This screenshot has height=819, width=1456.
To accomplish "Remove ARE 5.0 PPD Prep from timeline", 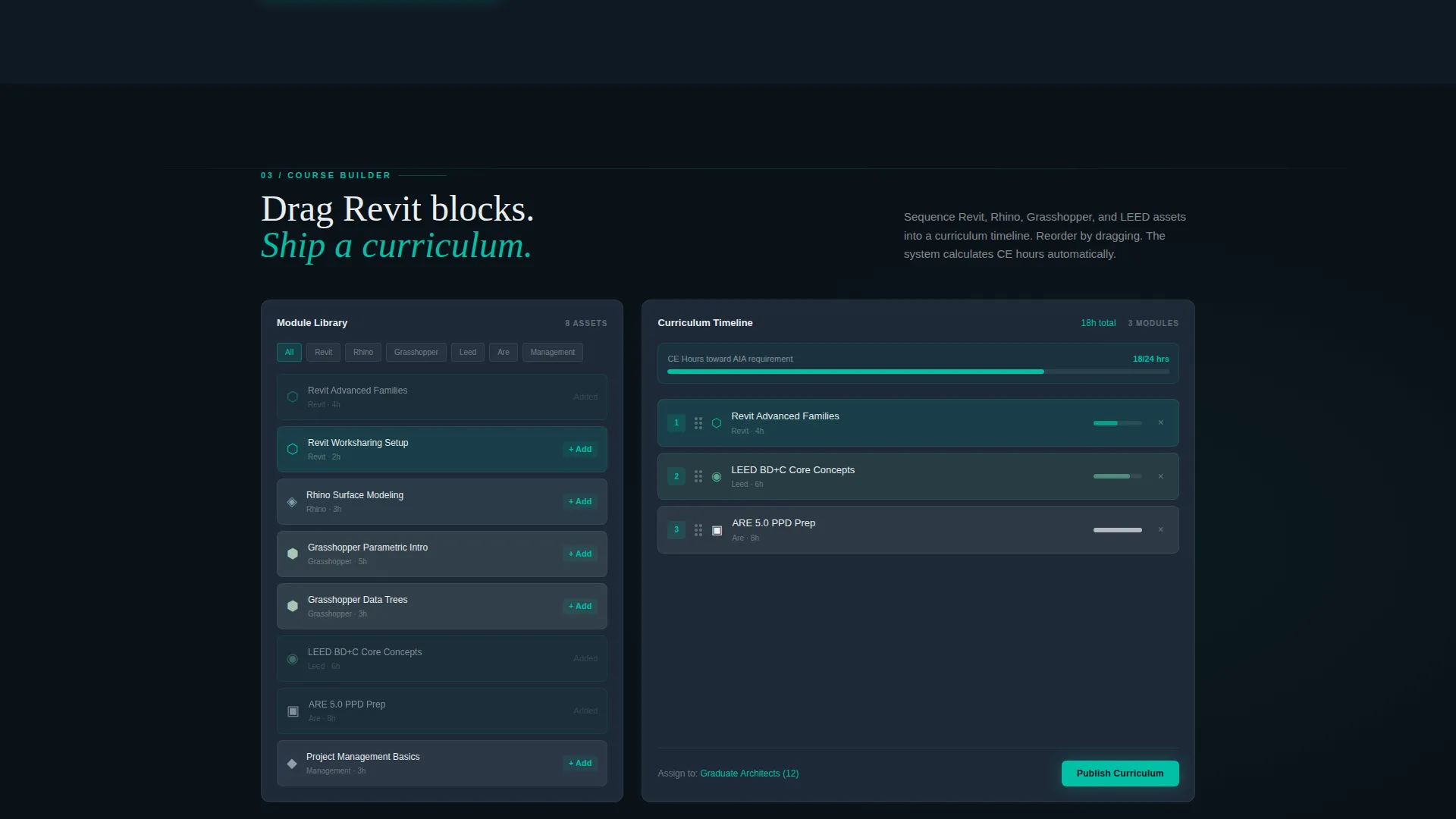I will [x=1160, y=530].
